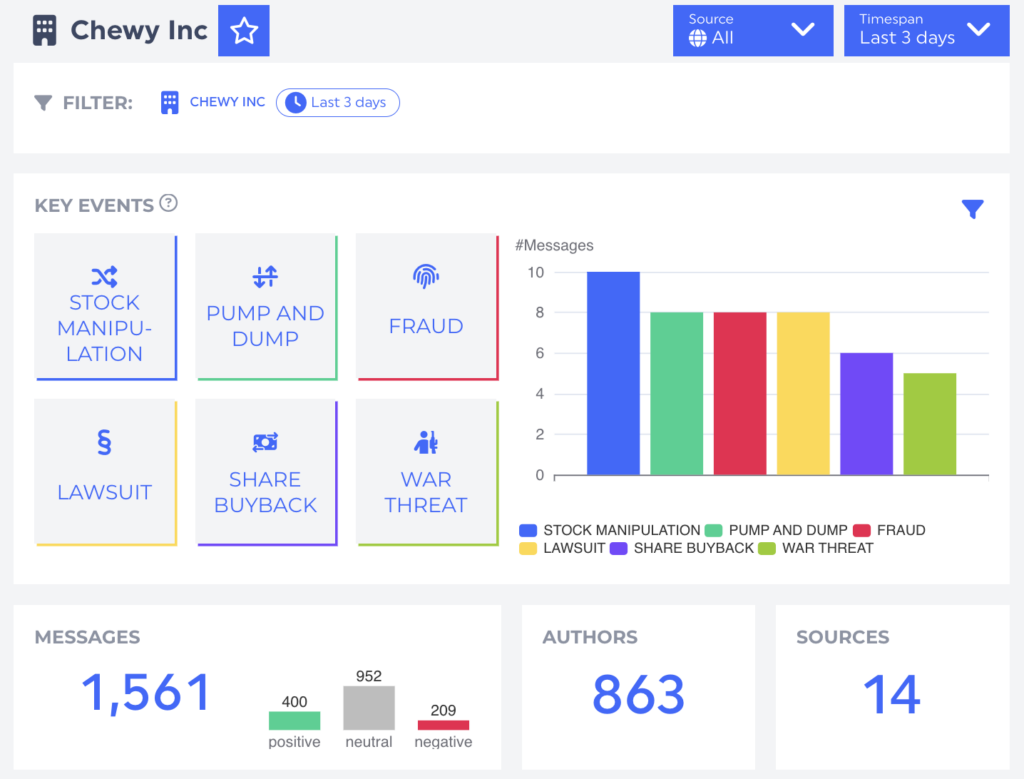Click the CHEWY INC filter tag
Screen dimensions: 1024x779
tap(214, 102)
